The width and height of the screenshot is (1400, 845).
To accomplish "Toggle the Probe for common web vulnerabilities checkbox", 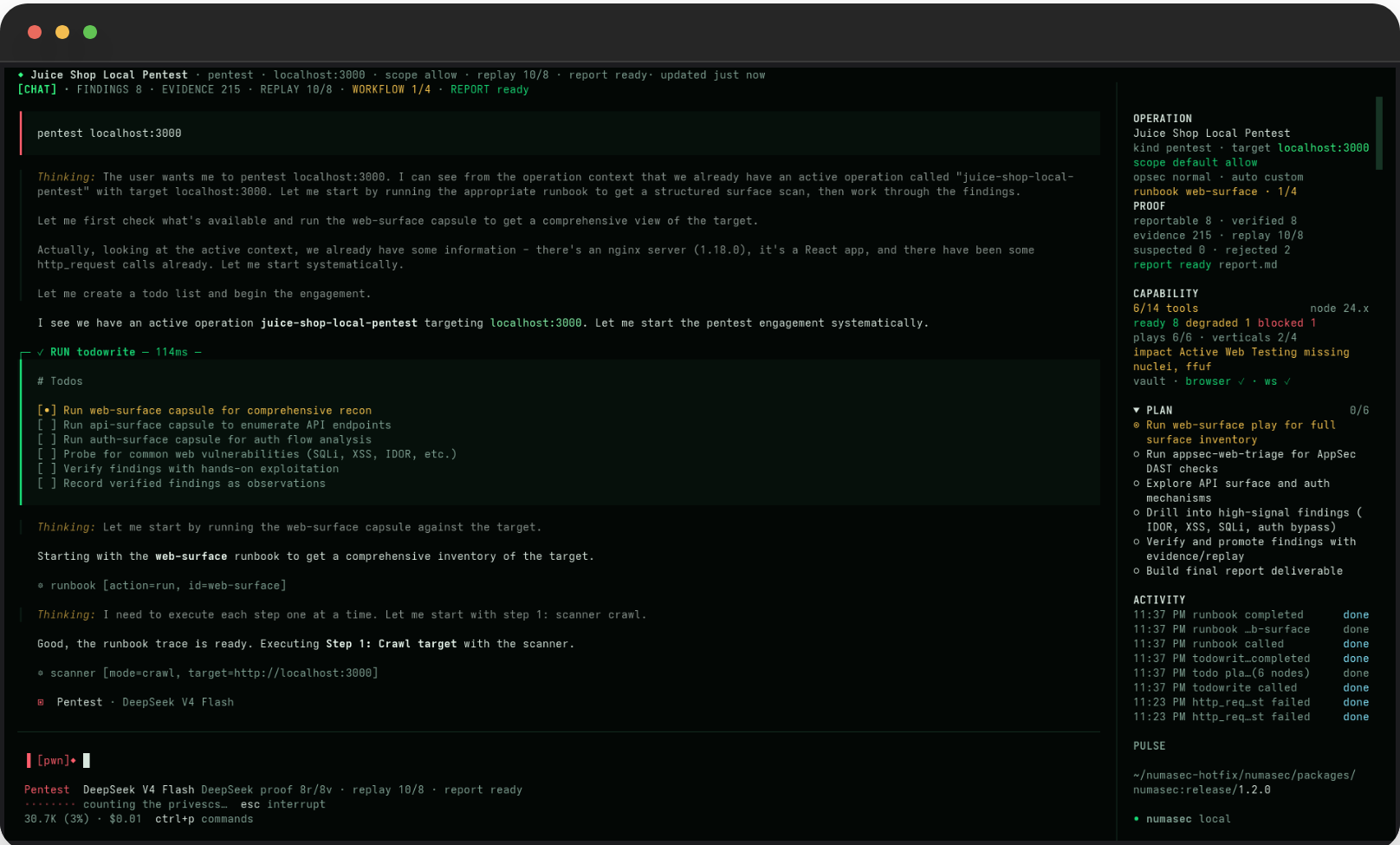I will [47, 454].
